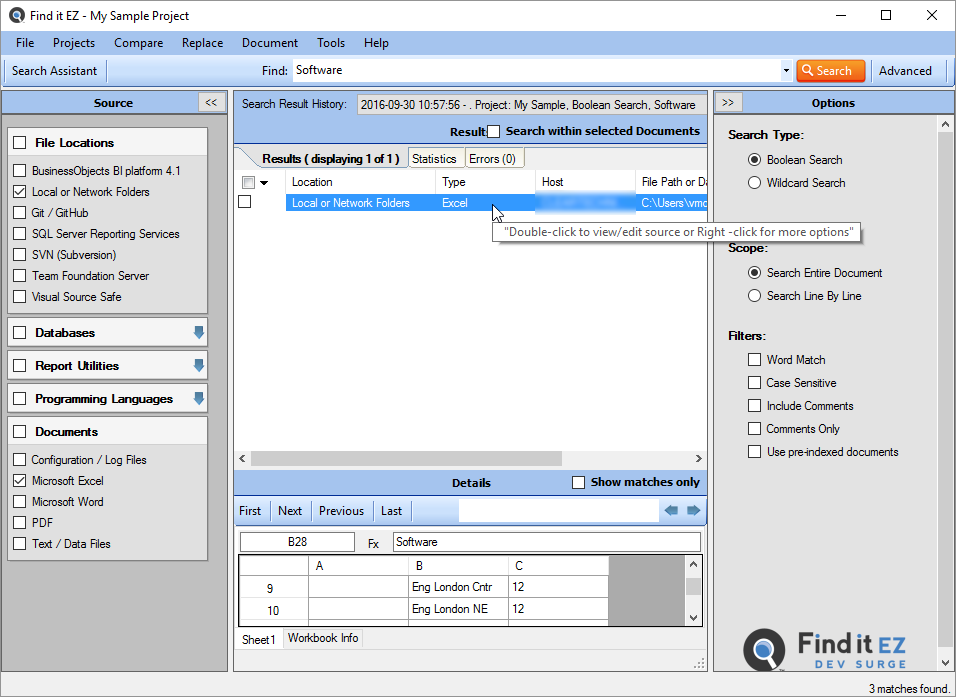Screen dimensions: 956x697
Task: Uncheck Microsoft Excel document type
Action: coord(20,481)
